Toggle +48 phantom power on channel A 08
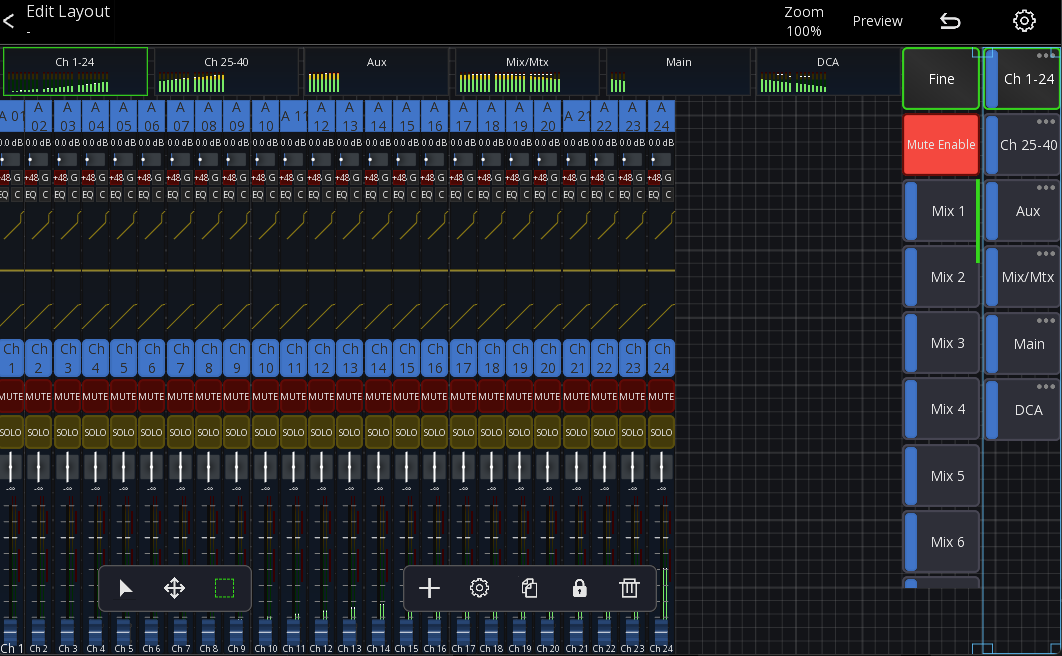 point(201,177)
